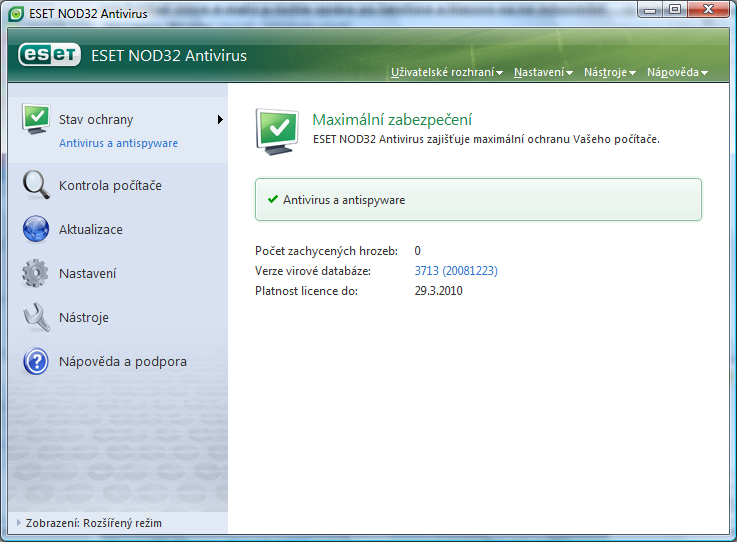Click the Kontrola počítače magnifier icon
Image resolution: width=737 pixels, height=542 pixels.
tap(36, 185)
